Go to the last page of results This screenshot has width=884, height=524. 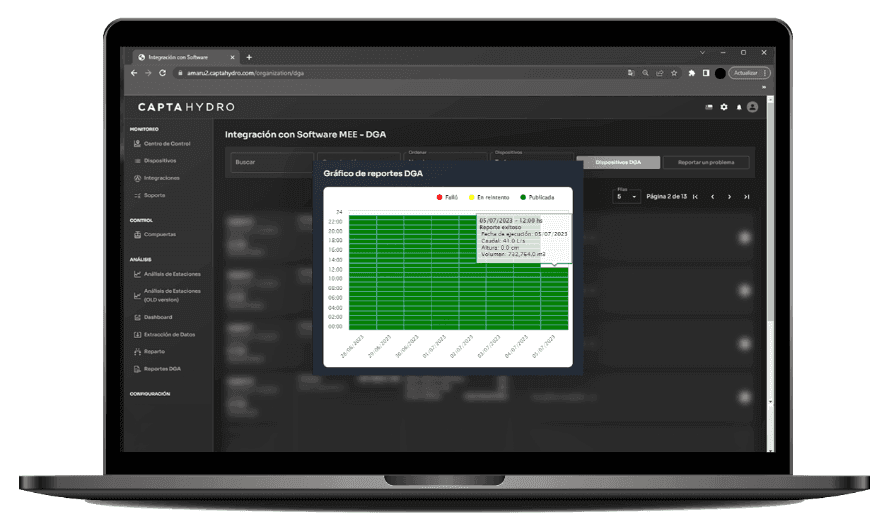click(x=746, y=197)
